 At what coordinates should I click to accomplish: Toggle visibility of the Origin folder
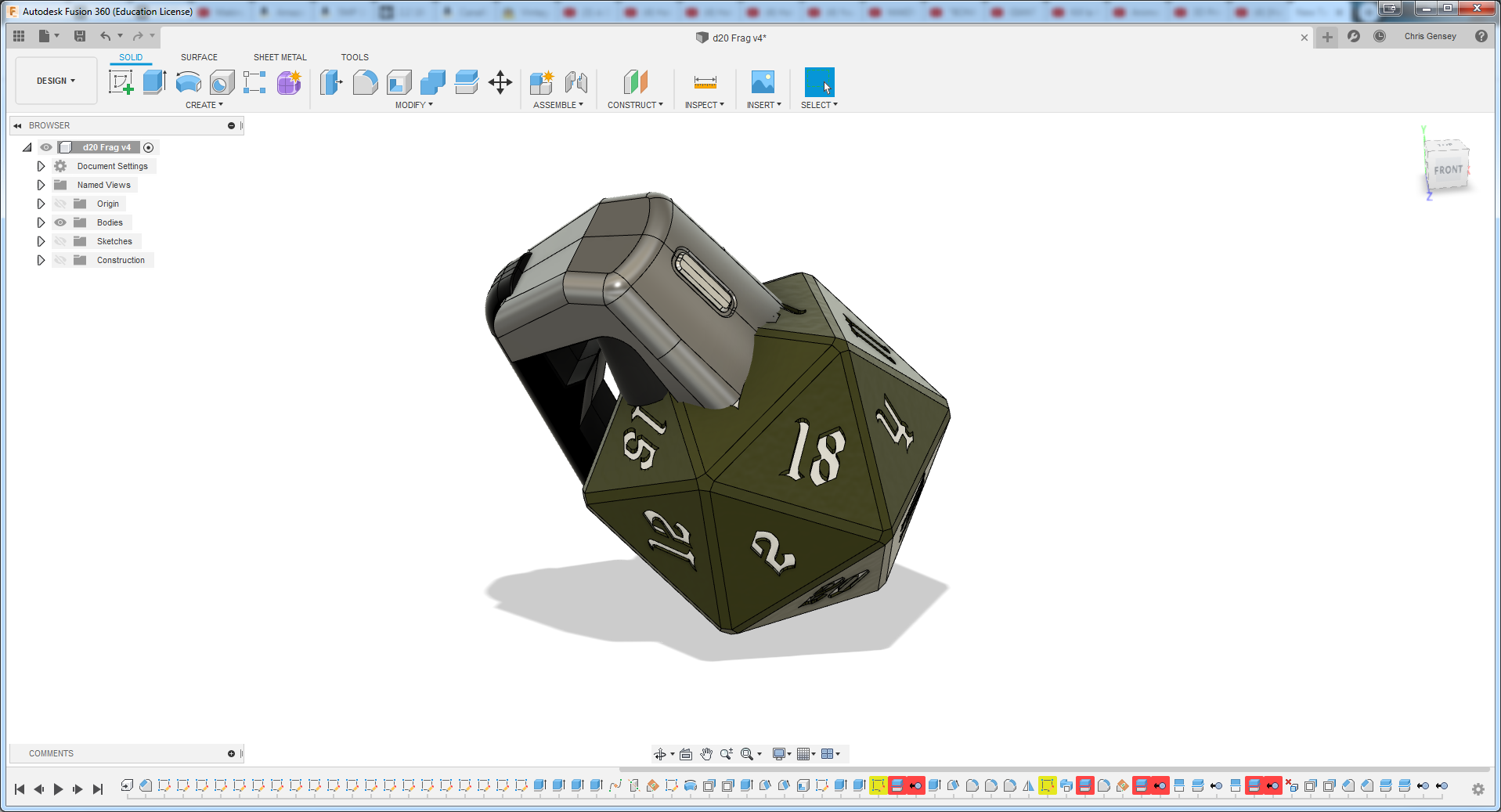(x=60, y=203)
